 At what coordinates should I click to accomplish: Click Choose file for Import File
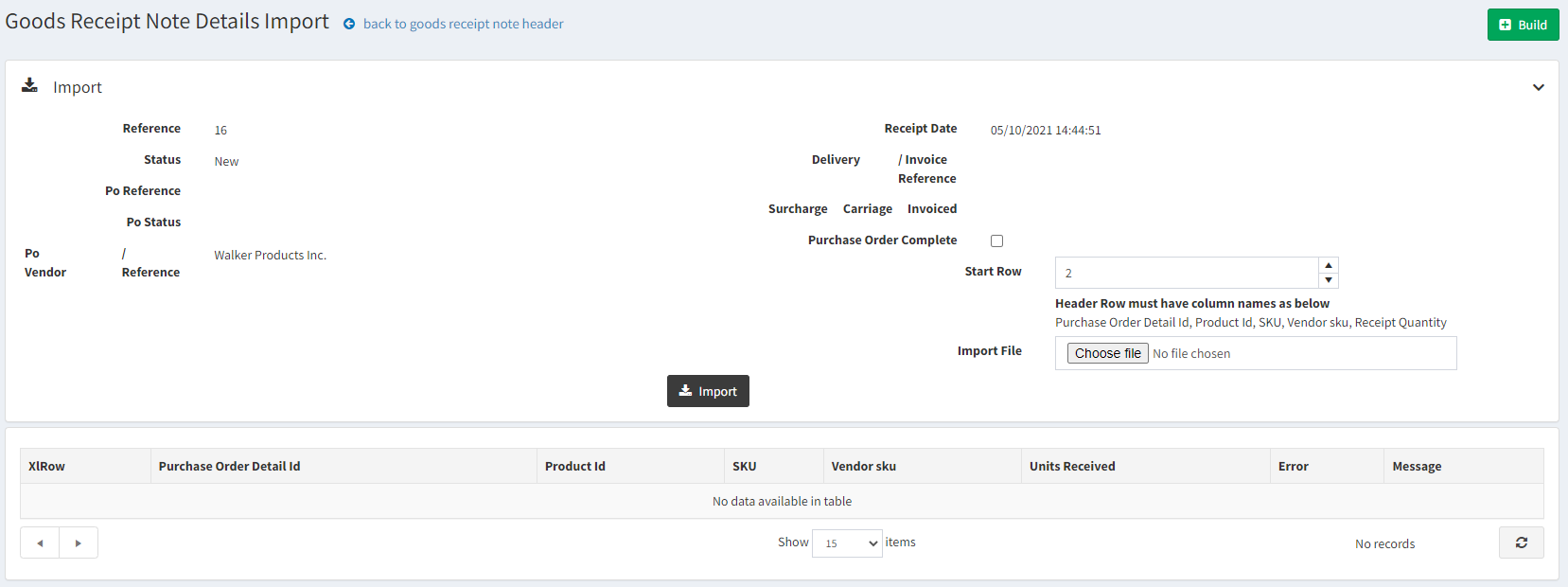click(x=1107, y=353)
